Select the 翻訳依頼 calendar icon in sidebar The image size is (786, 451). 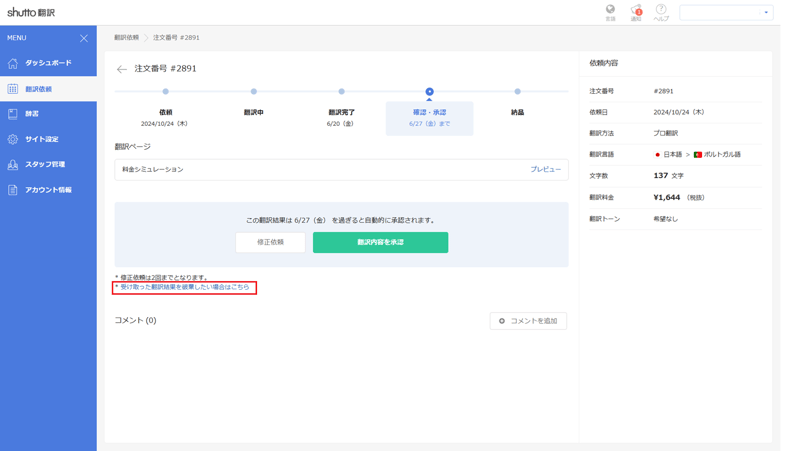[x=13, y=89]
